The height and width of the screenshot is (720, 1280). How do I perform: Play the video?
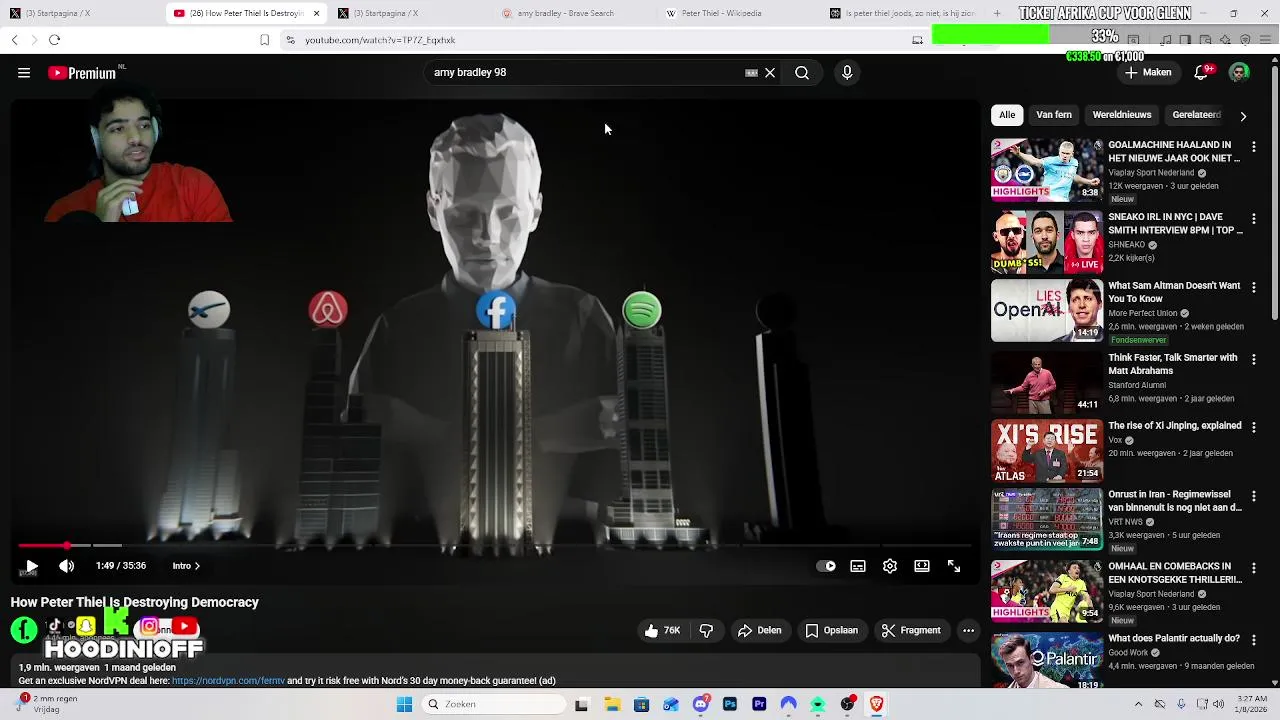pos(31,566)
